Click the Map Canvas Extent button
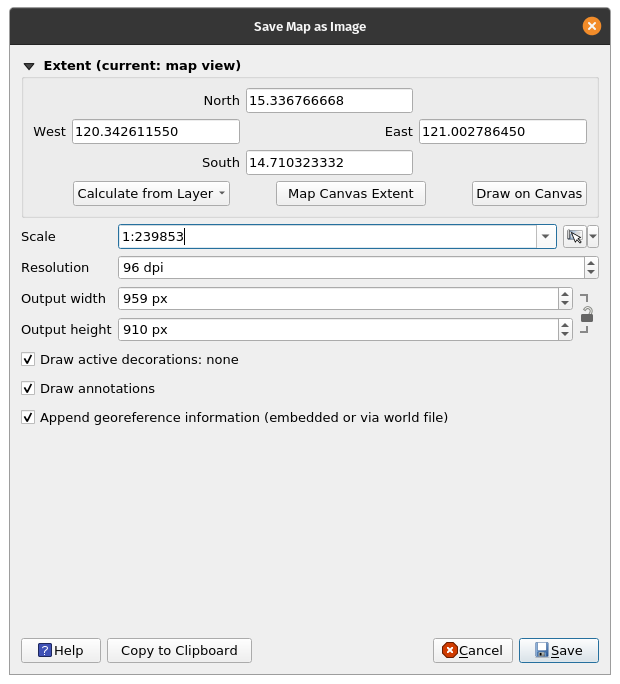The width and height of the screenshot is (620, 684). click(351, 194)
